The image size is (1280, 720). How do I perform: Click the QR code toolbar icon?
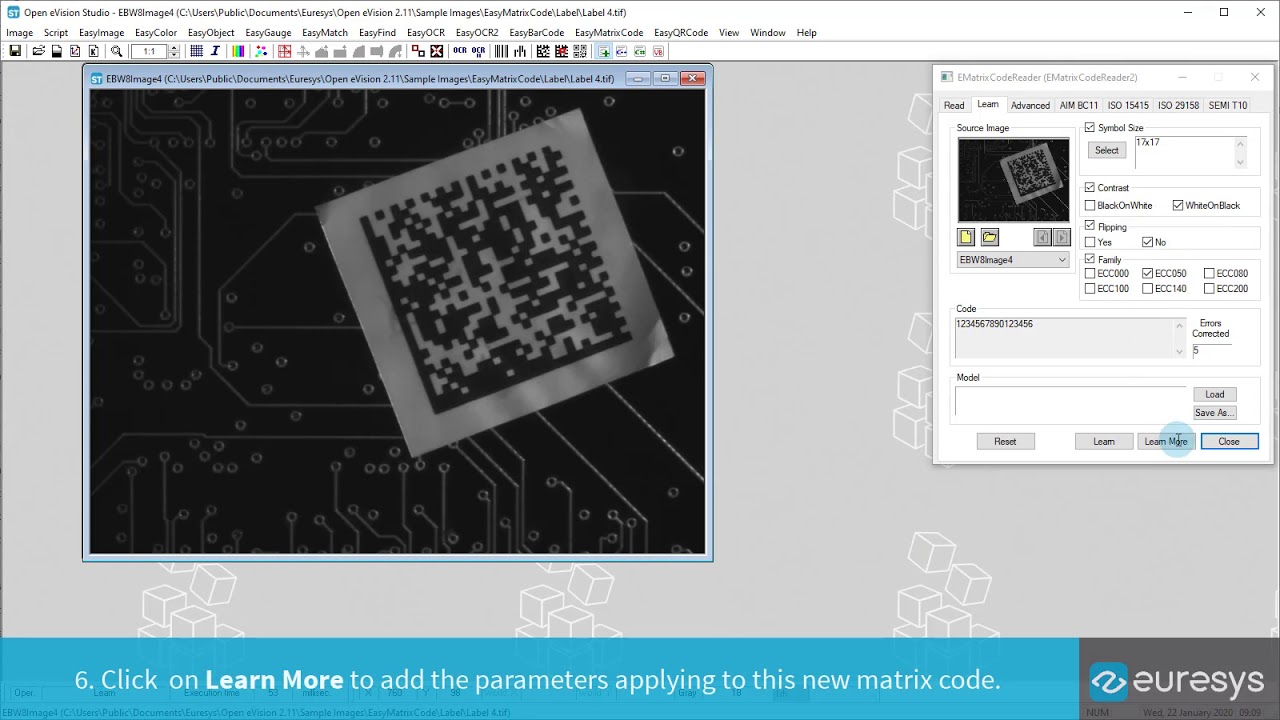pyautogui.click(x=579, y=51)
